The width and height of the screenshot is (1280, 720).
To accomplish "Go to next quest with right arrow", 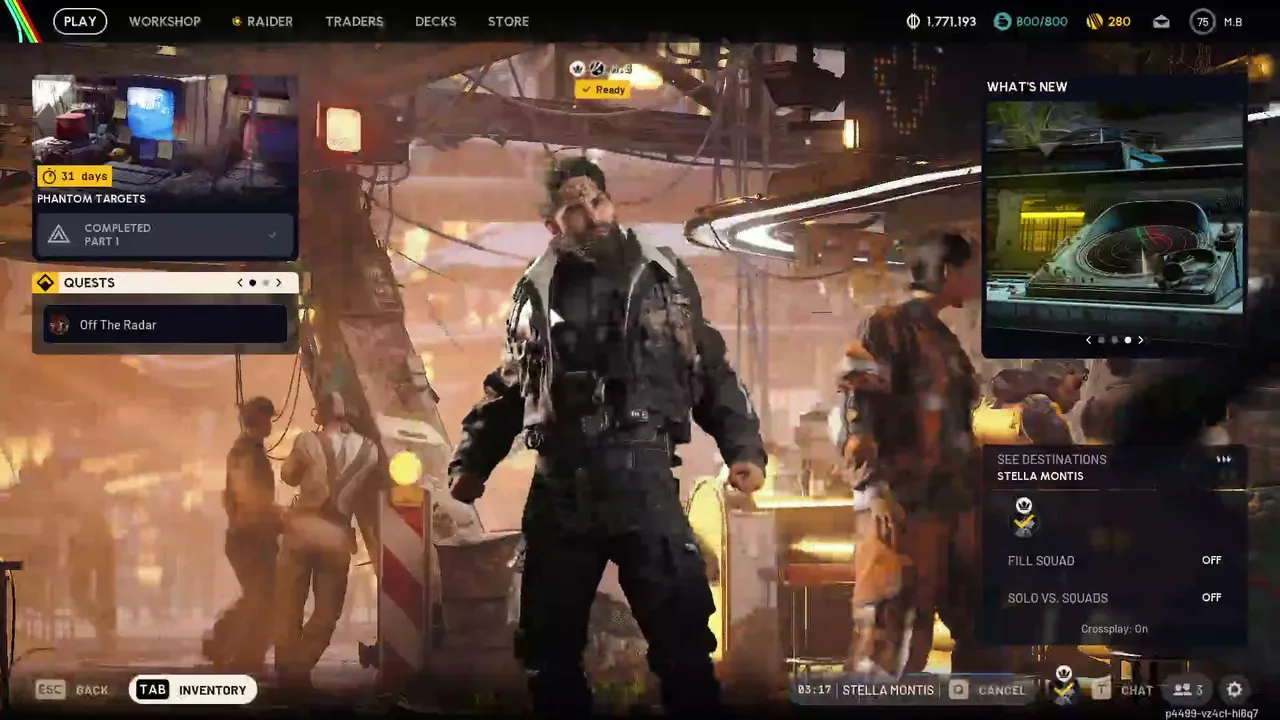I will click(x=278, y=283).
